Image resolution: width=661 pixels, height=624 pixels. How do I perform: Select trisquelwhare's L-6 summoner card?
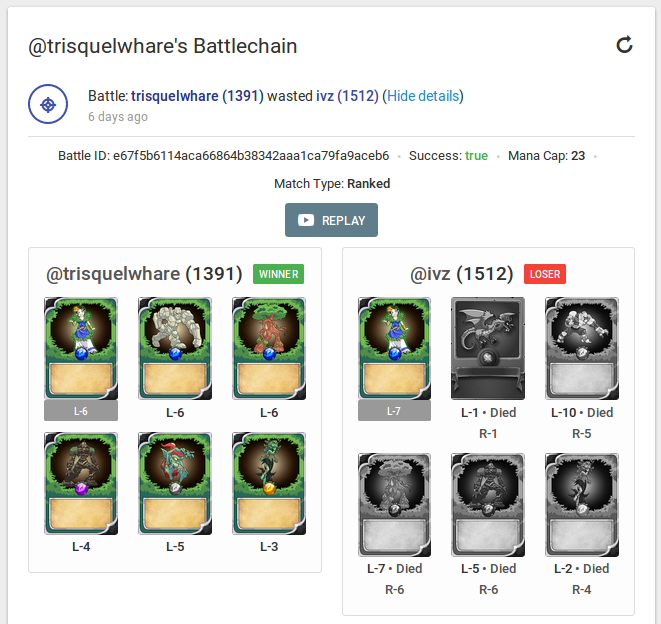[x=81, y=349]
